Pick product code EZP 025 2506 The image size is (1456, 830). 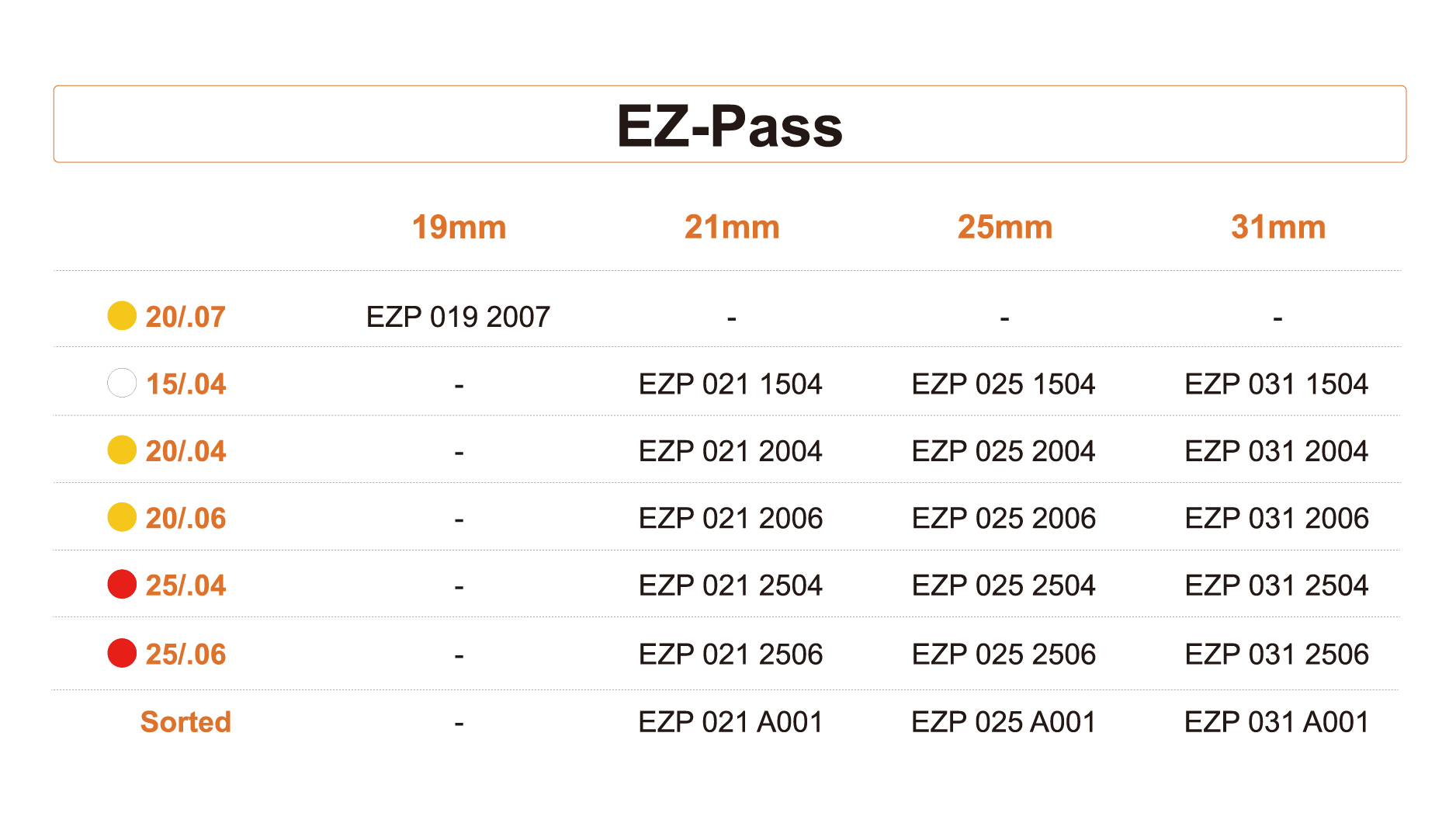click(1004, 655)
